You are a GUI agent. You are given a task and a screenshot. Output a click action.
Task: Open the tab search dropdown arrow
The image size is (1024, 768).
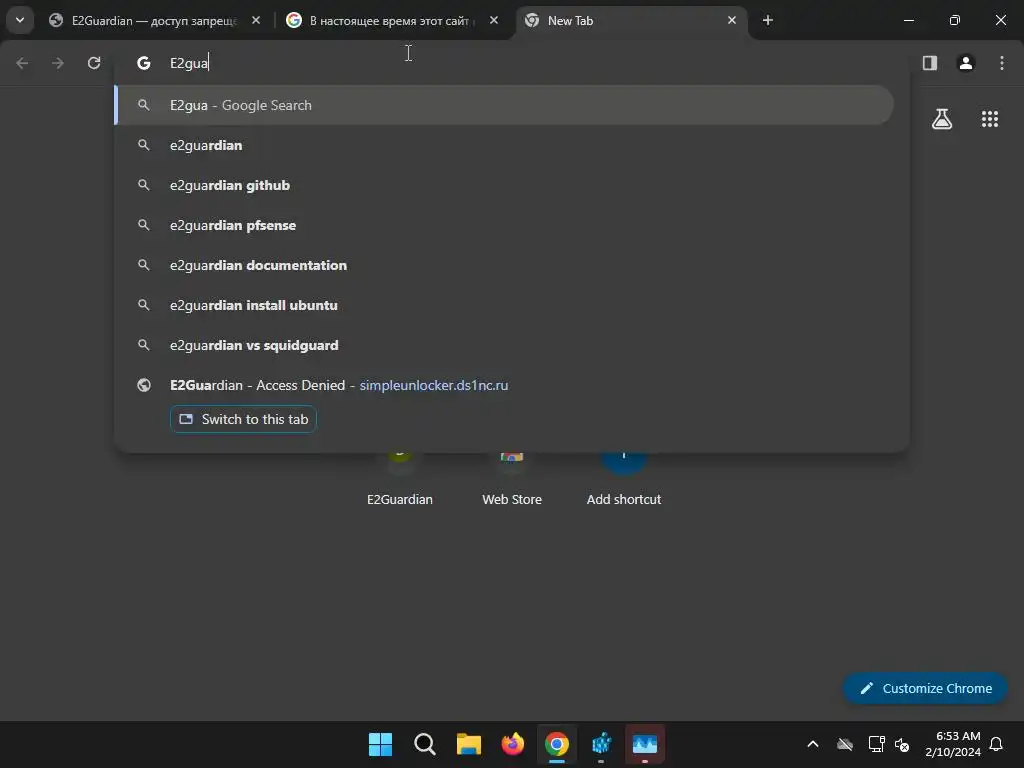[20, 20]
